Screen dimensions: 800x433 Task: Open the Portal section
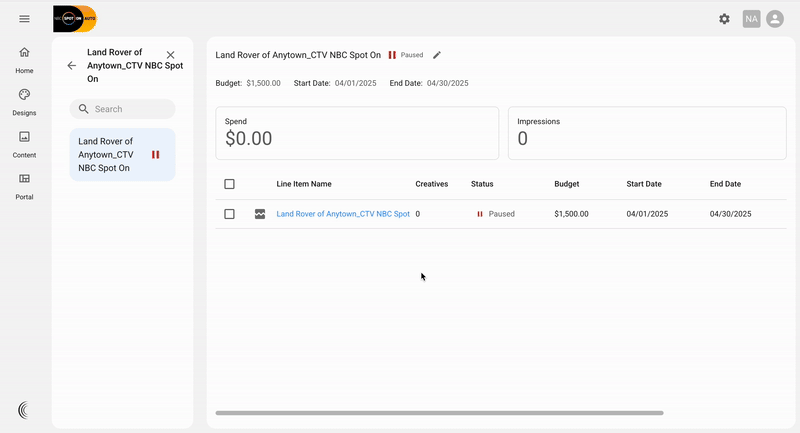pos(24,187)
